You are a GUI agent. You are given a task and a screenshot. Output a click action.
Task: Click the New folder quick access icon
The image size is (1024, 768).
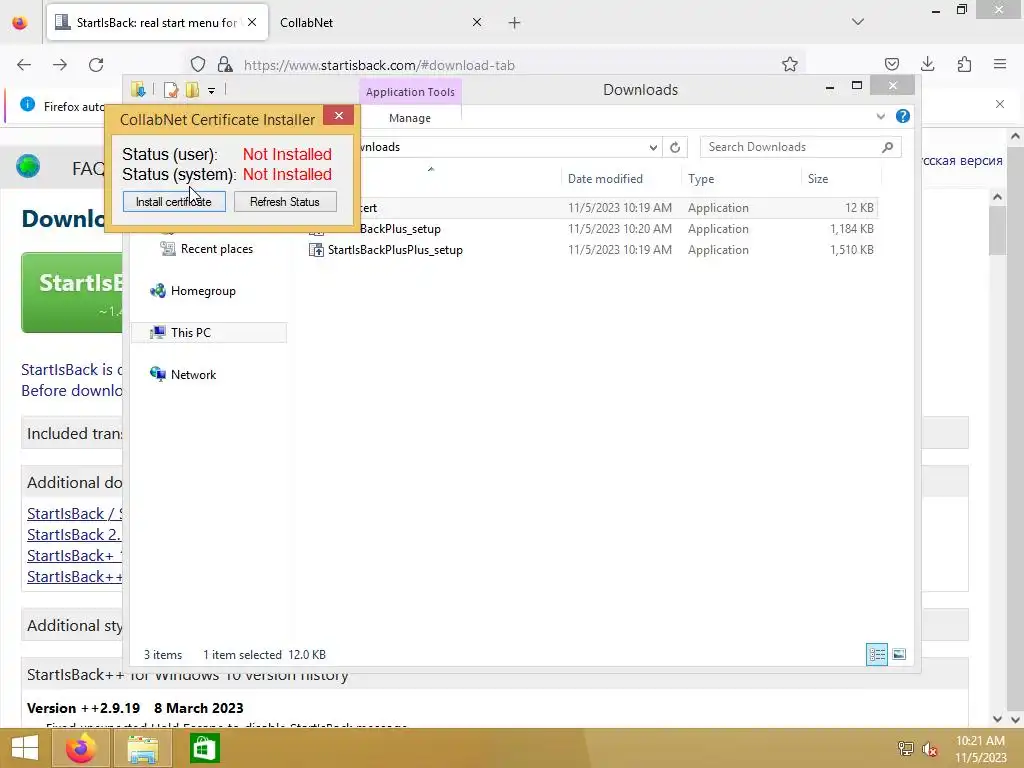pyautogui.click(x=192, y=90)
